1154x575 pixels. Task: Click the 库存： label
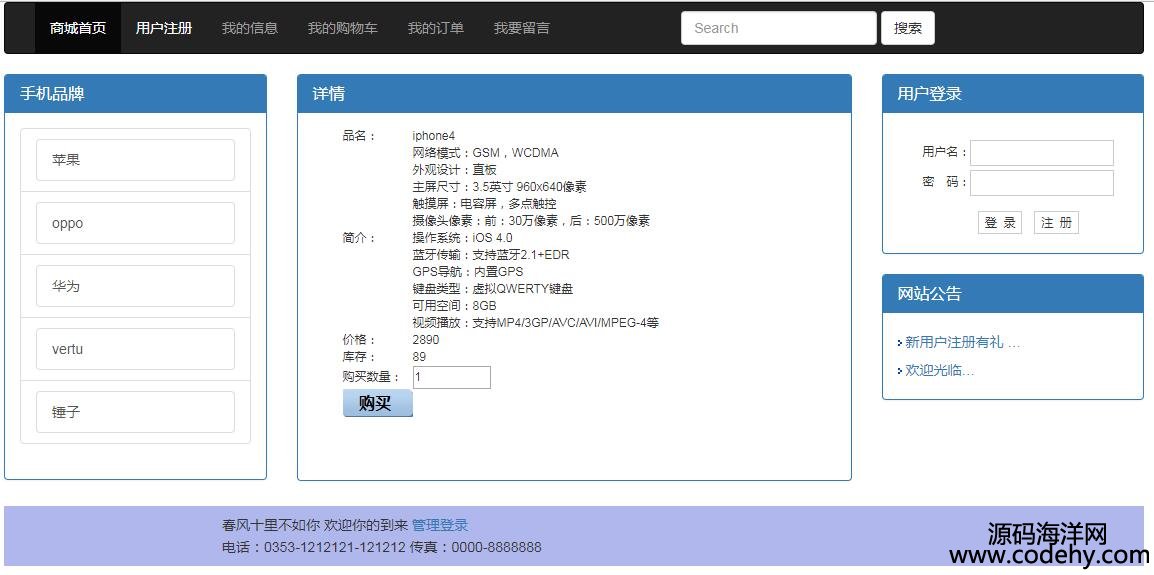coord(359,356)
